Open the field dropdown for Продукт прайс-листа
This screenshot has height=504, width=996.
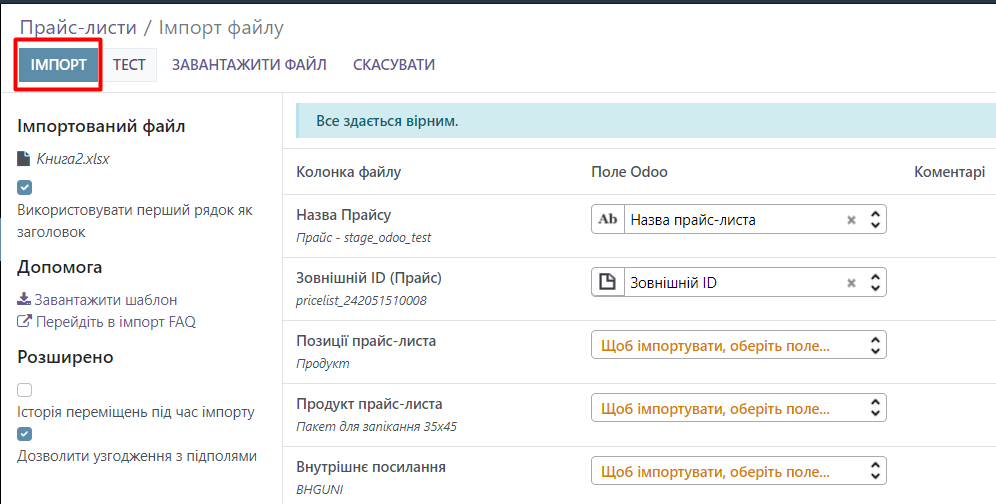738,409
